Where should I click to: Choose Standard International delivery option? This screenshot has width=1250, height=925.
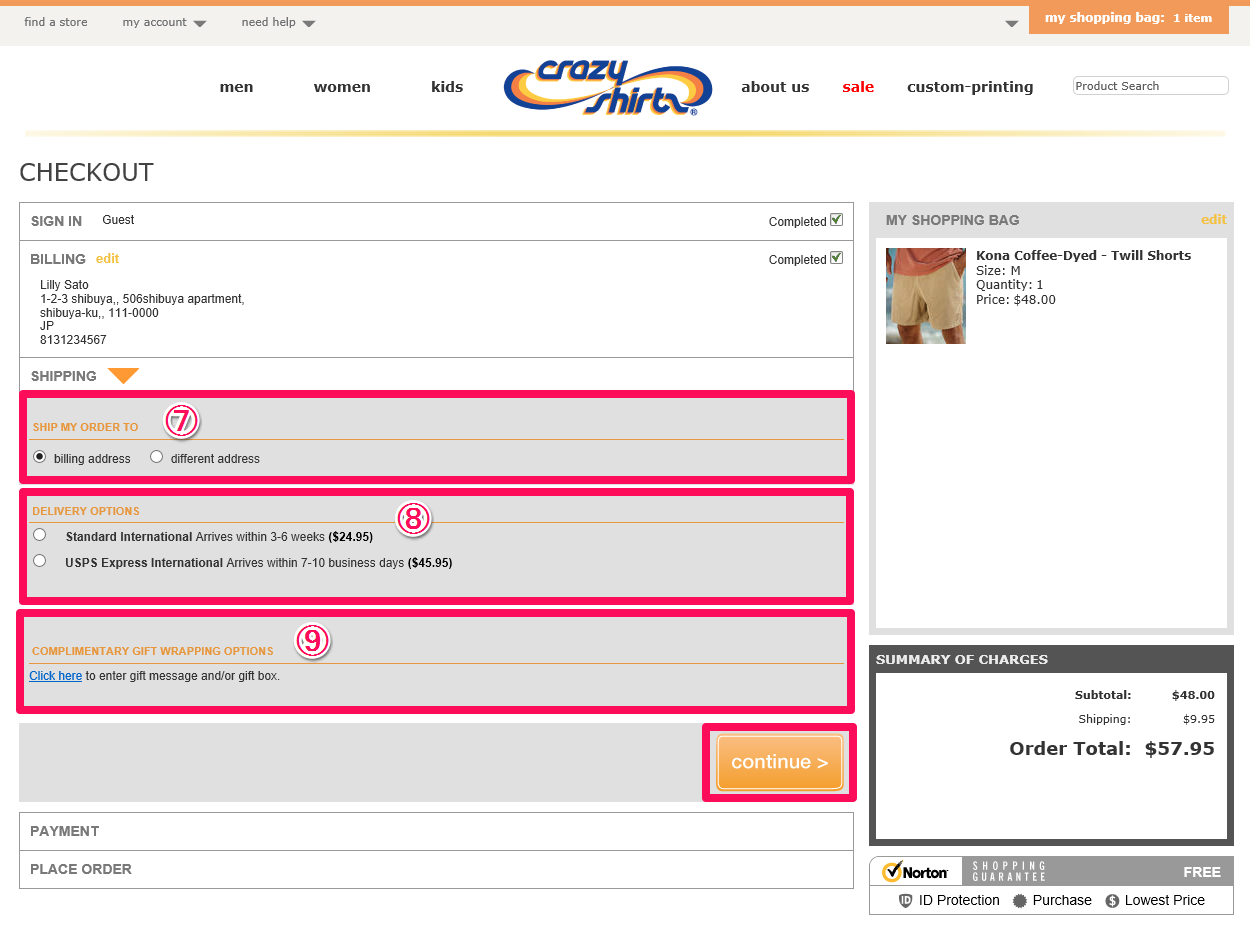click(40, 535)
